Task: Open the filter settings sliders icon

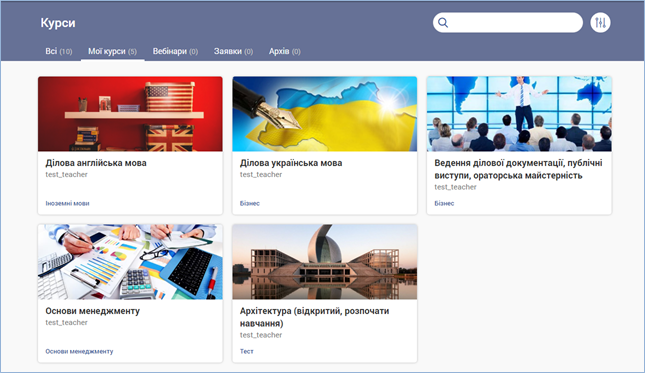Action: click(600, 23)
